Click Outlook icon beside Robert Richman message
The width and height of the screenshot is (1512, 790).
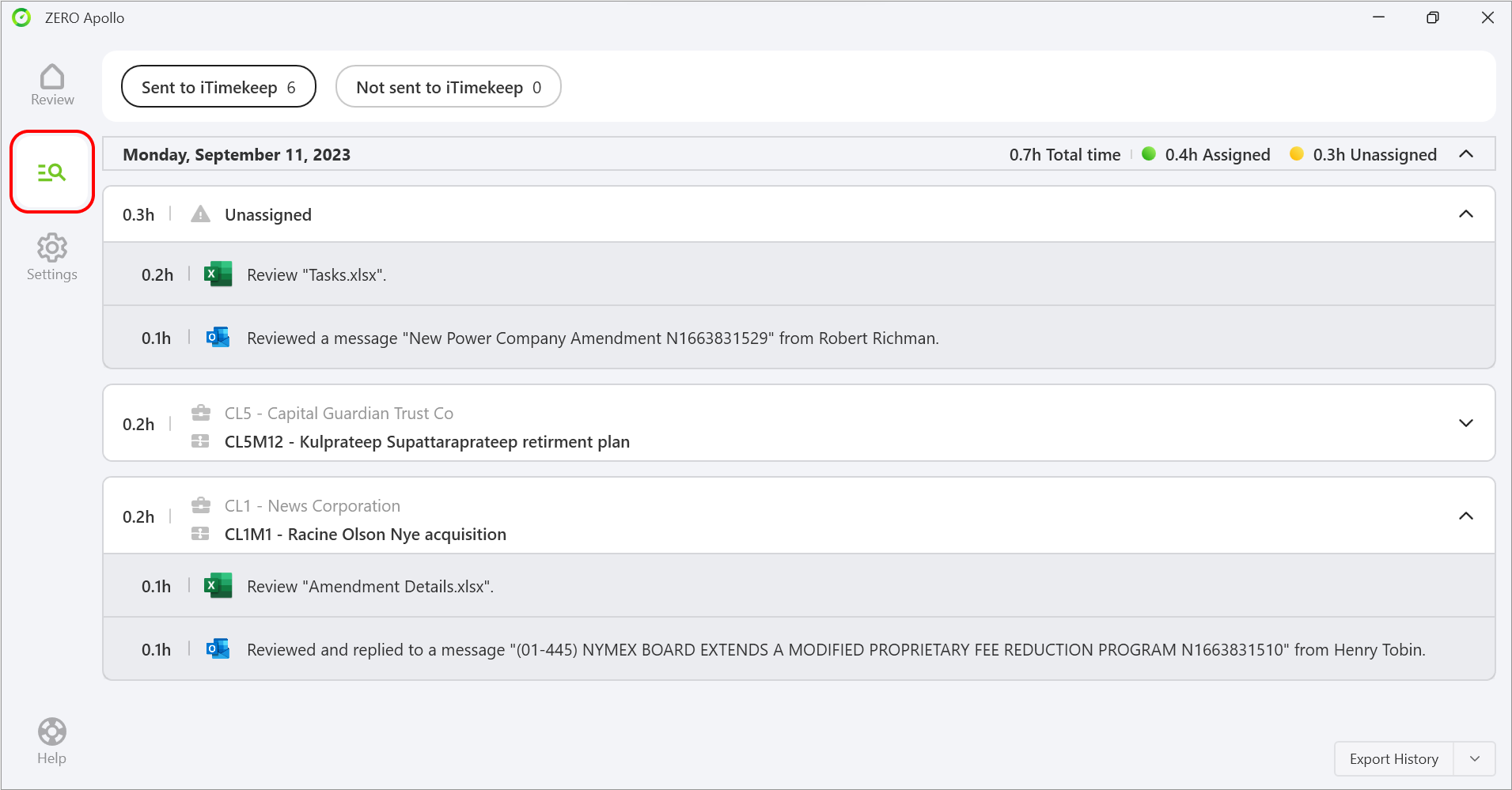218,338
